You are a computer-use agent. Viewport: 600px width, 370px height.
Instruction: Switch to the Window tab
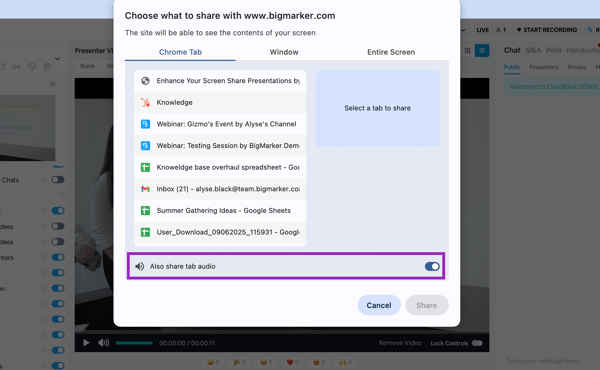pyautogui.click(x=284, y=52)
